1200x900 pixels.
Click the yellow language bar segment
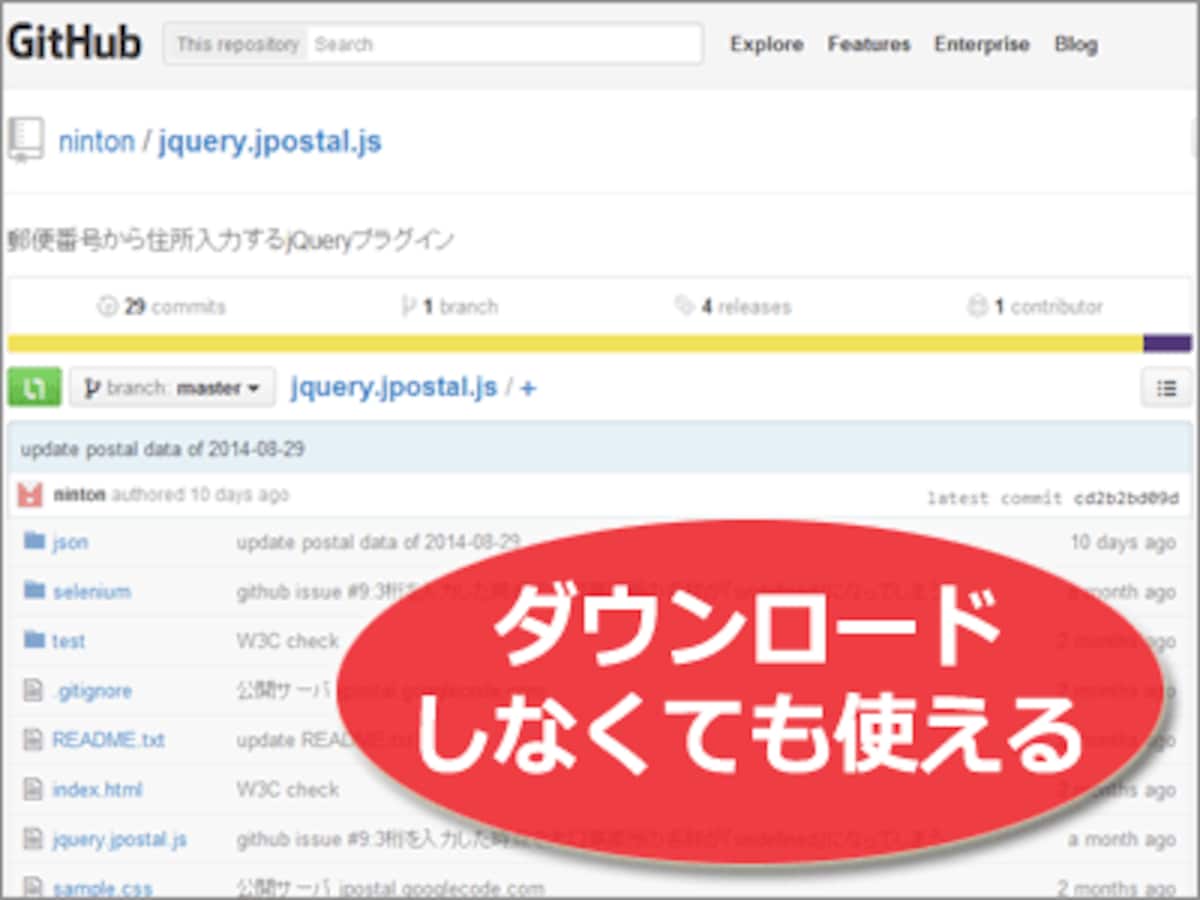pyautogui.click(x=575, y=343)
